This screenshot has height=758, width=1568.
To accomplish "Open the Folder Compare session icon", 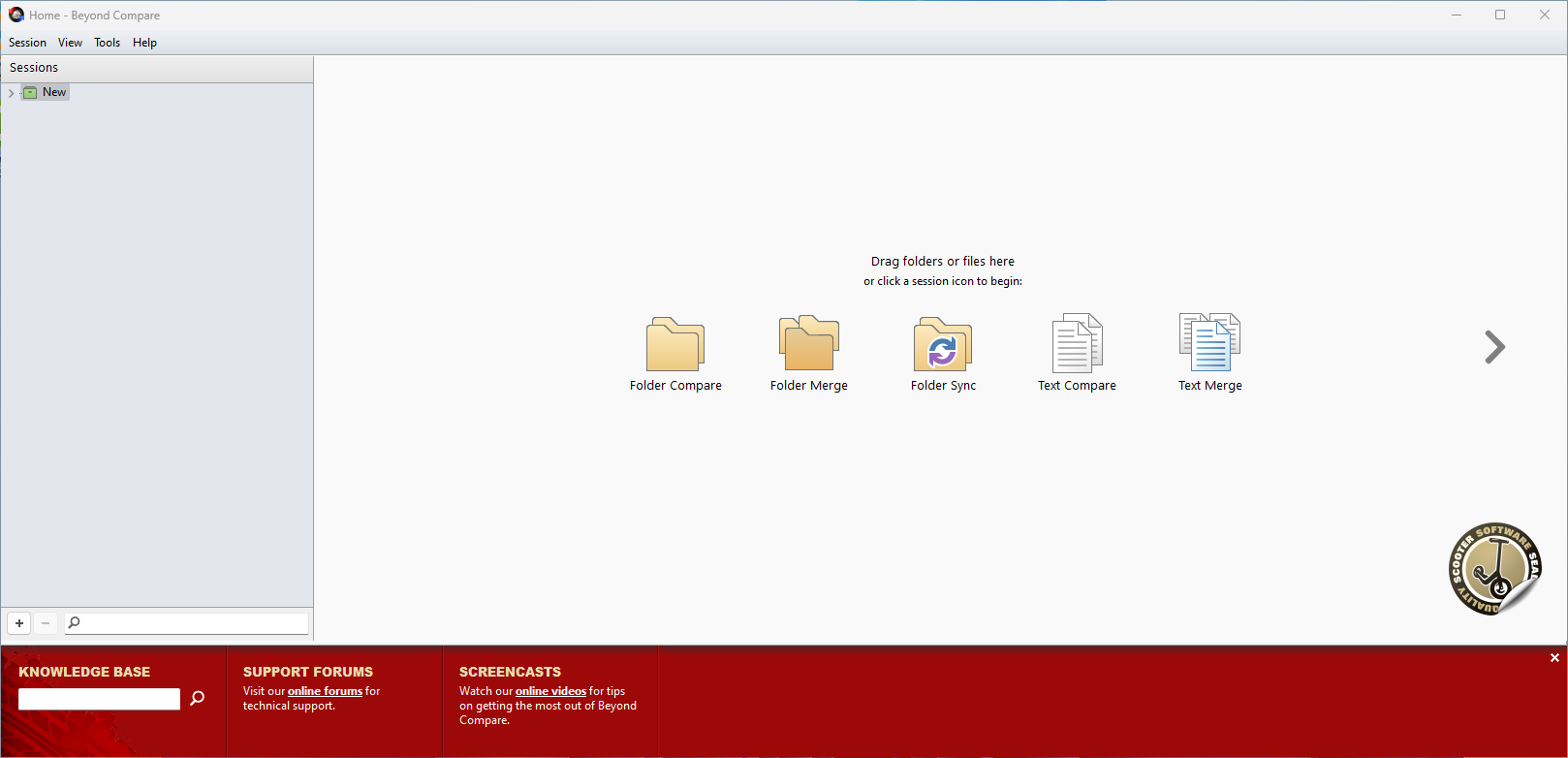I will point(675,344).
